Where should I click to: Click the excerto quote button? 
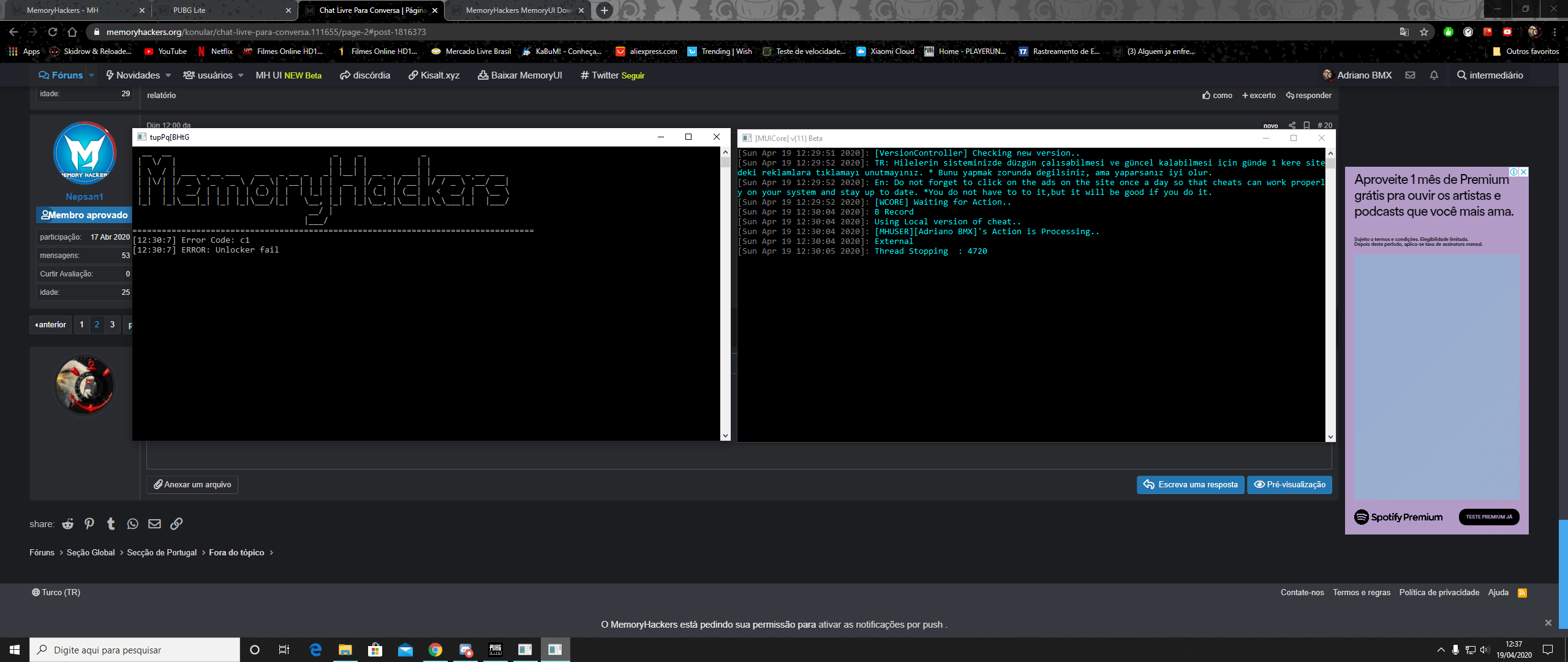tap(1259, 96)
